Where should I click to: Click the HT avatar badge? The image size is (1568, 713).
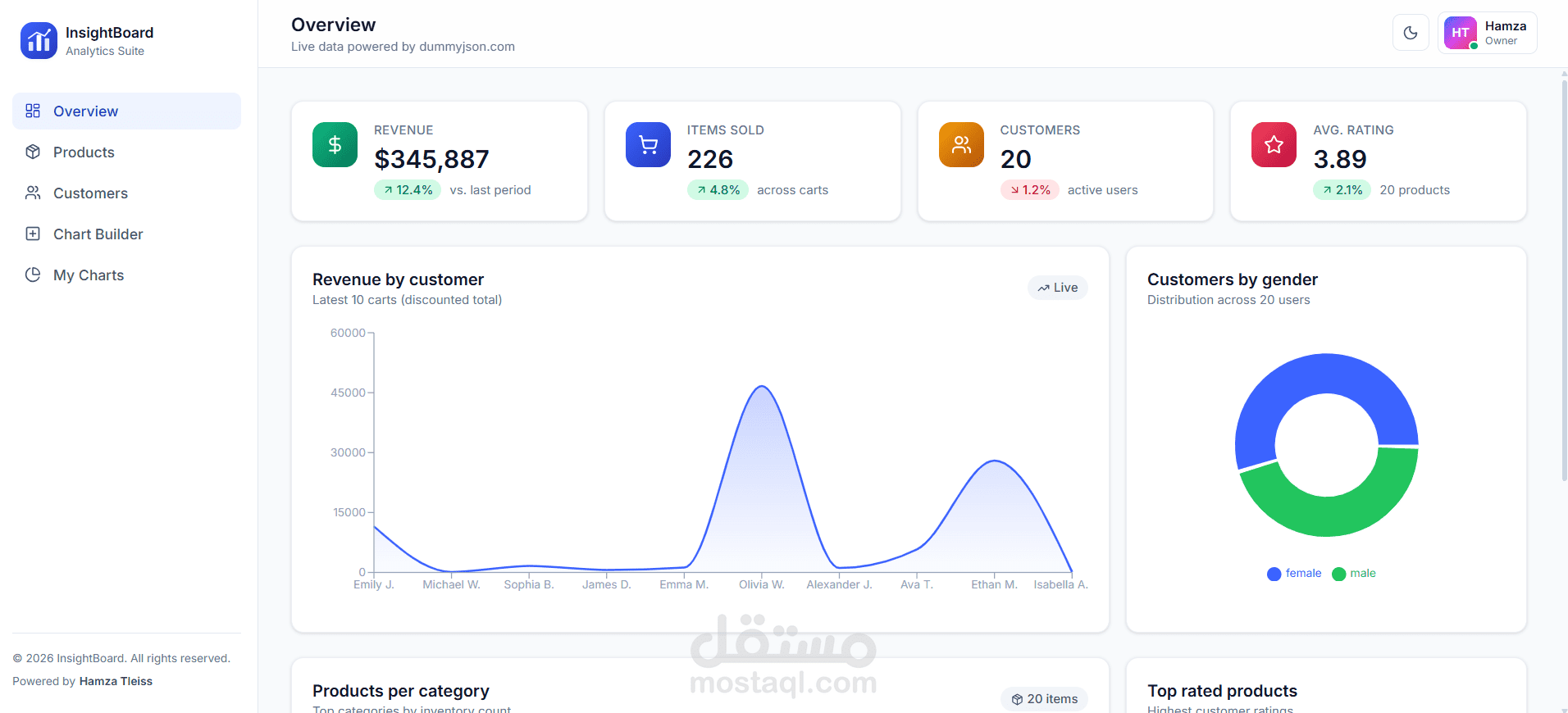point(1461,33)
